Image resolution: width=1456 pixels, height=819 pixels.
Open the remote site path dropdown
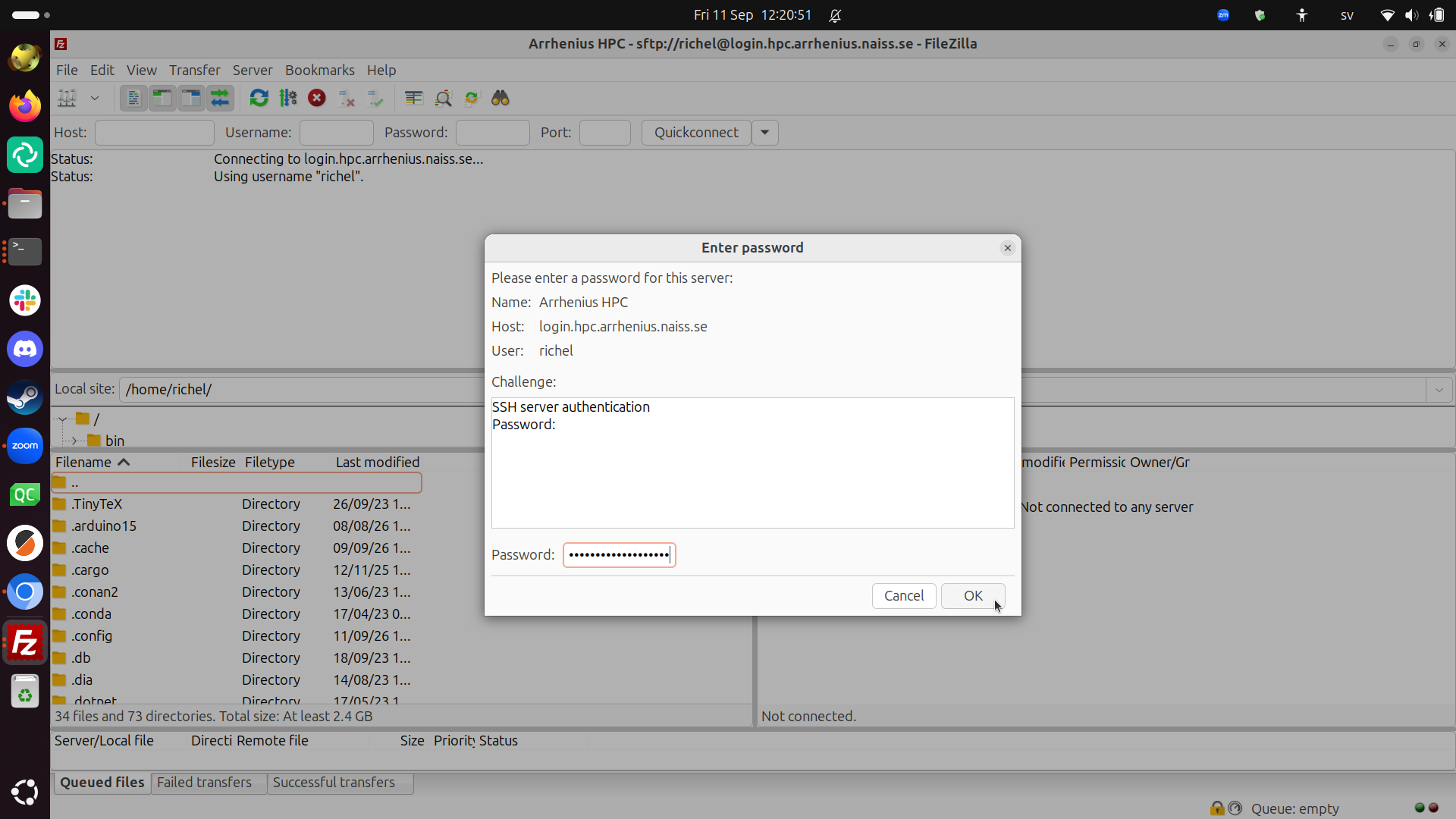point(1439,390)
